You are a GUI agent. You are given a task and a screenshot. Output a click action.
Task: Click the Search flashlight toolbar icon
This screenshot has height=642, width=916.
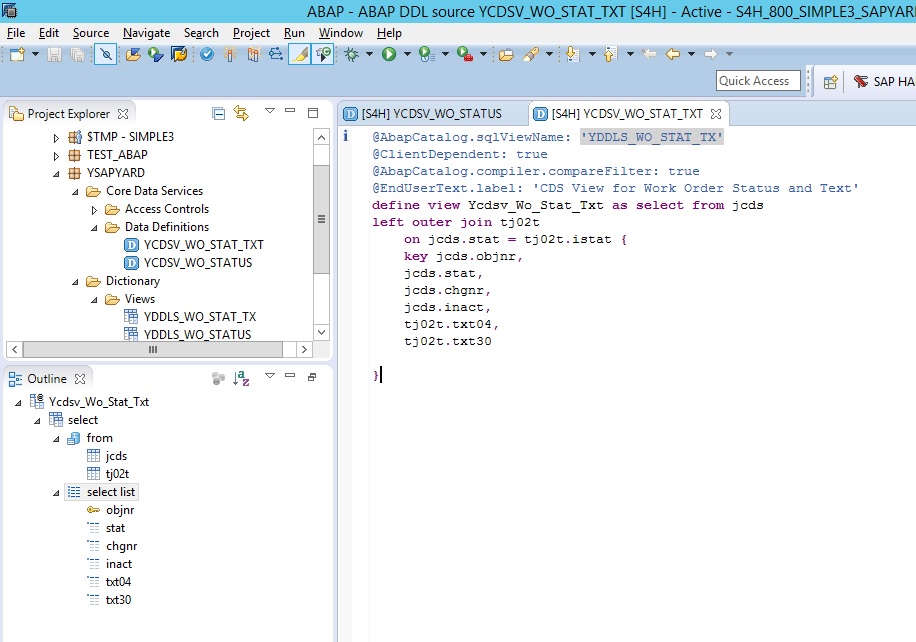point(531,54)
